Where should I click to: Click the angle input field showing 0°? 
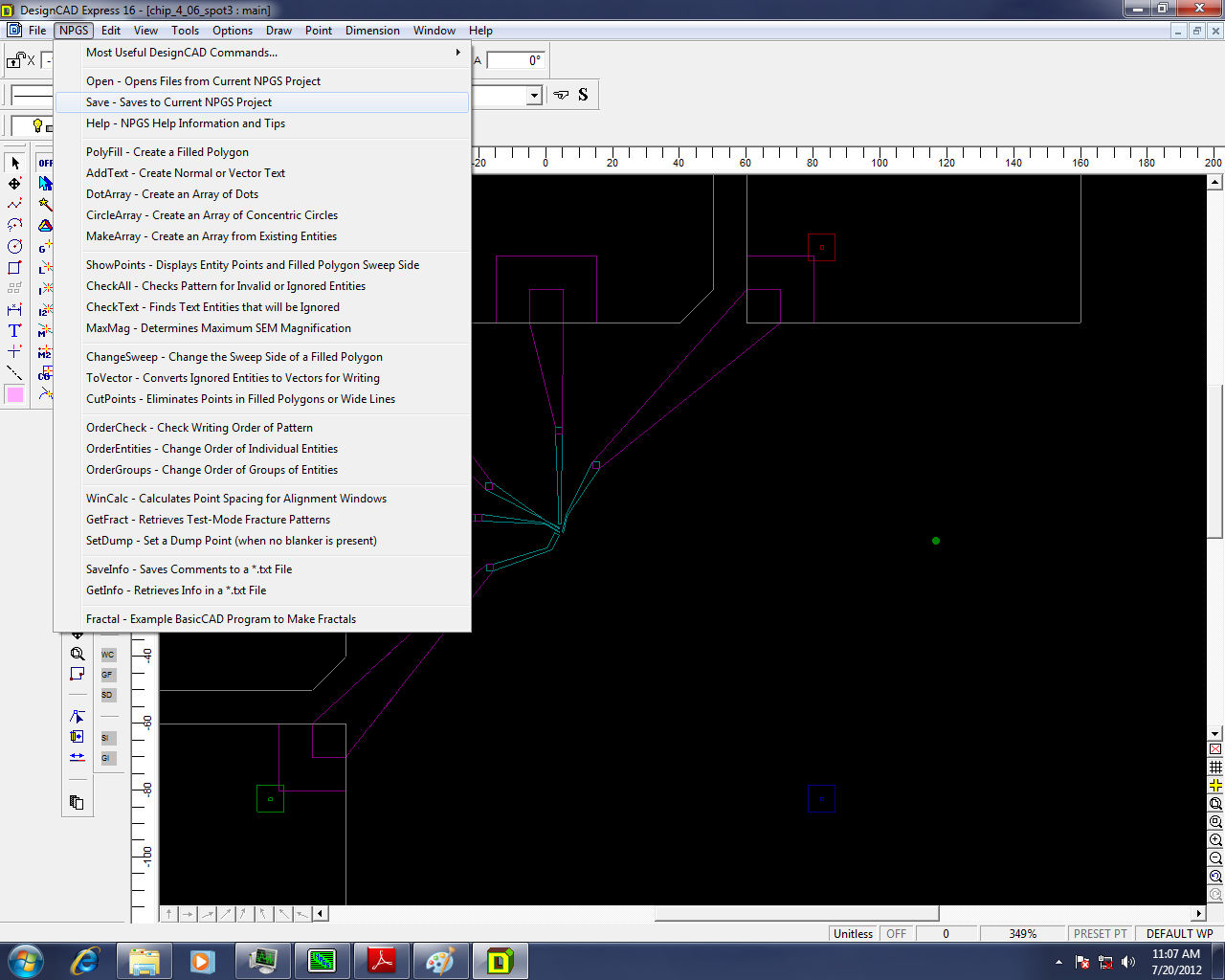[516, 60]
